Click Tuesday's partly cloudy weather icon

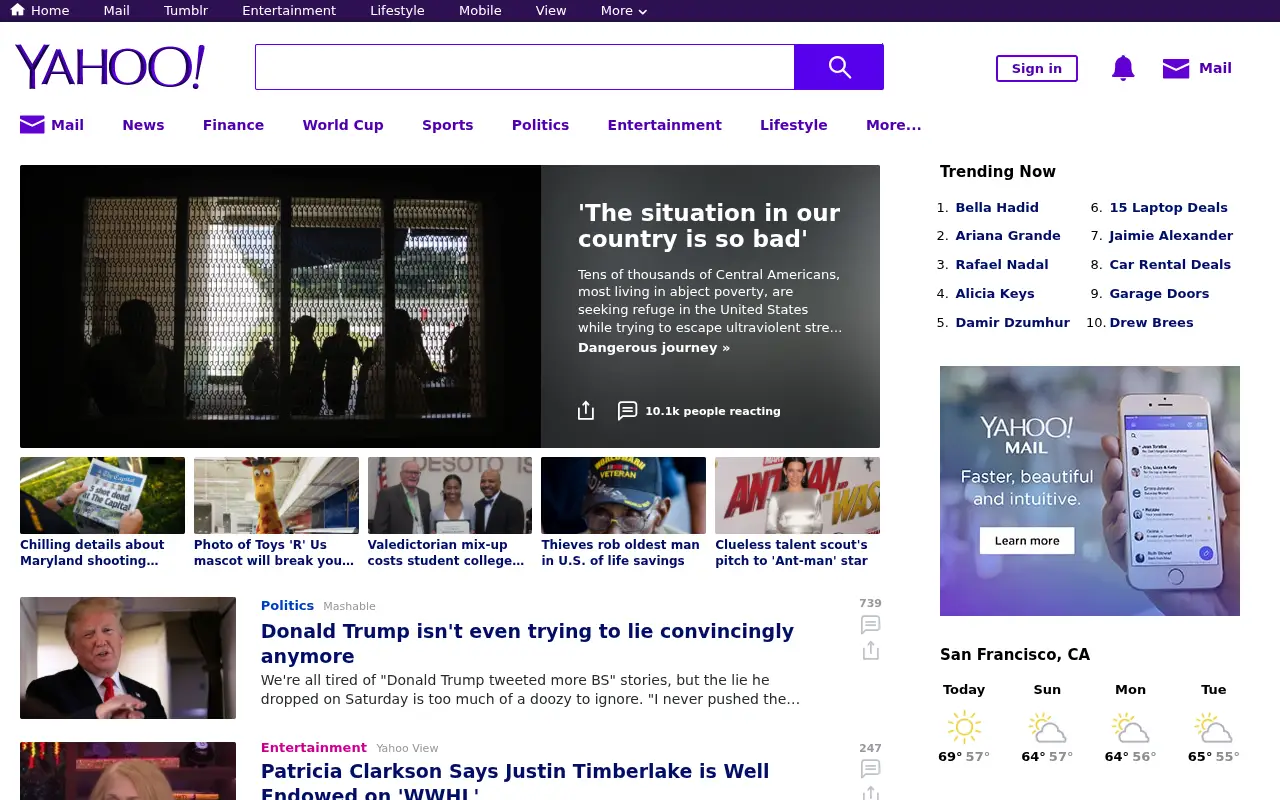pos(1213,727)
